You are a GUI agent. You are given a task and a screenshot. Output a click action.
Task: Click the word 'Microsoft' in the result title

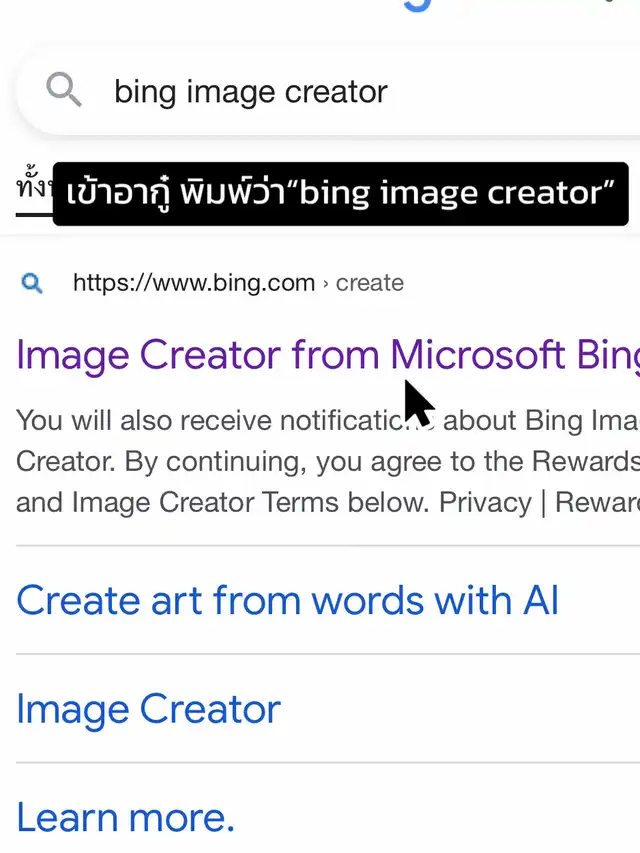click(478, 354)
